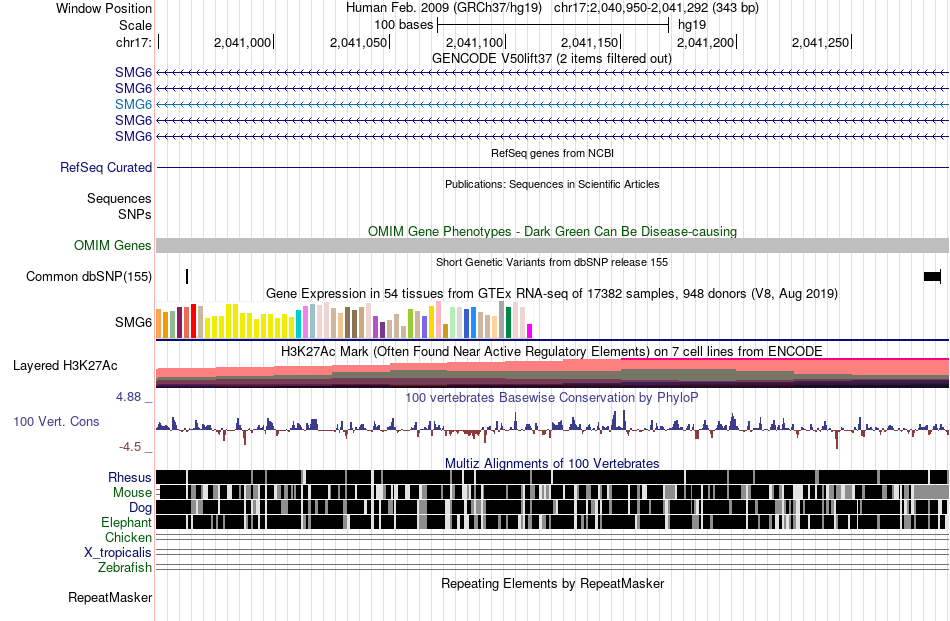Click the layered H3K27Ac signal graph
Viewport: 950px width, 621px height.
[552, 373]
